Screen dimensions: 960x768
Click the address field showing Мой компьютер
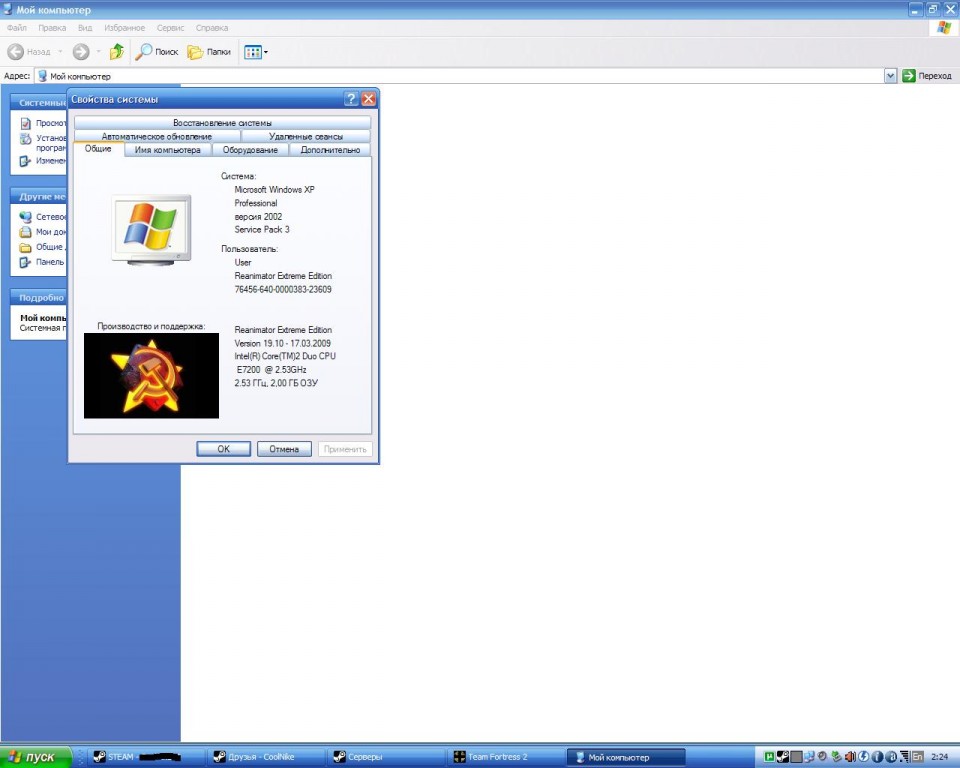(459, 76)
